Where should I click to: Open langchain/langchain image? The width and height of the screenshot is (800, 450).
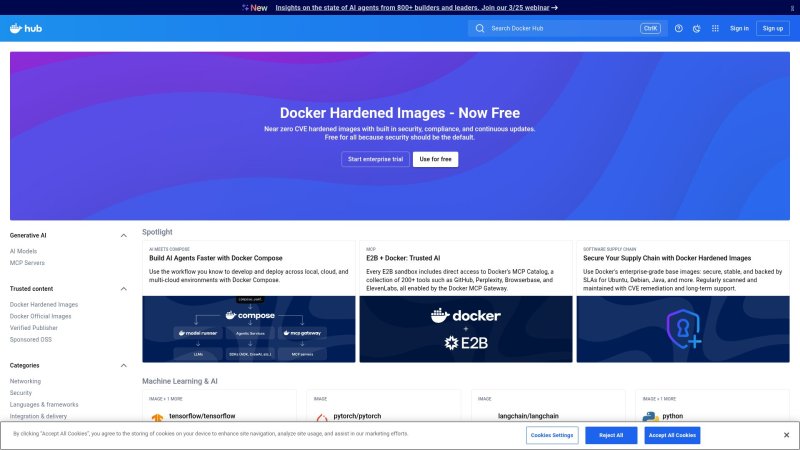[x=528, y=416]
